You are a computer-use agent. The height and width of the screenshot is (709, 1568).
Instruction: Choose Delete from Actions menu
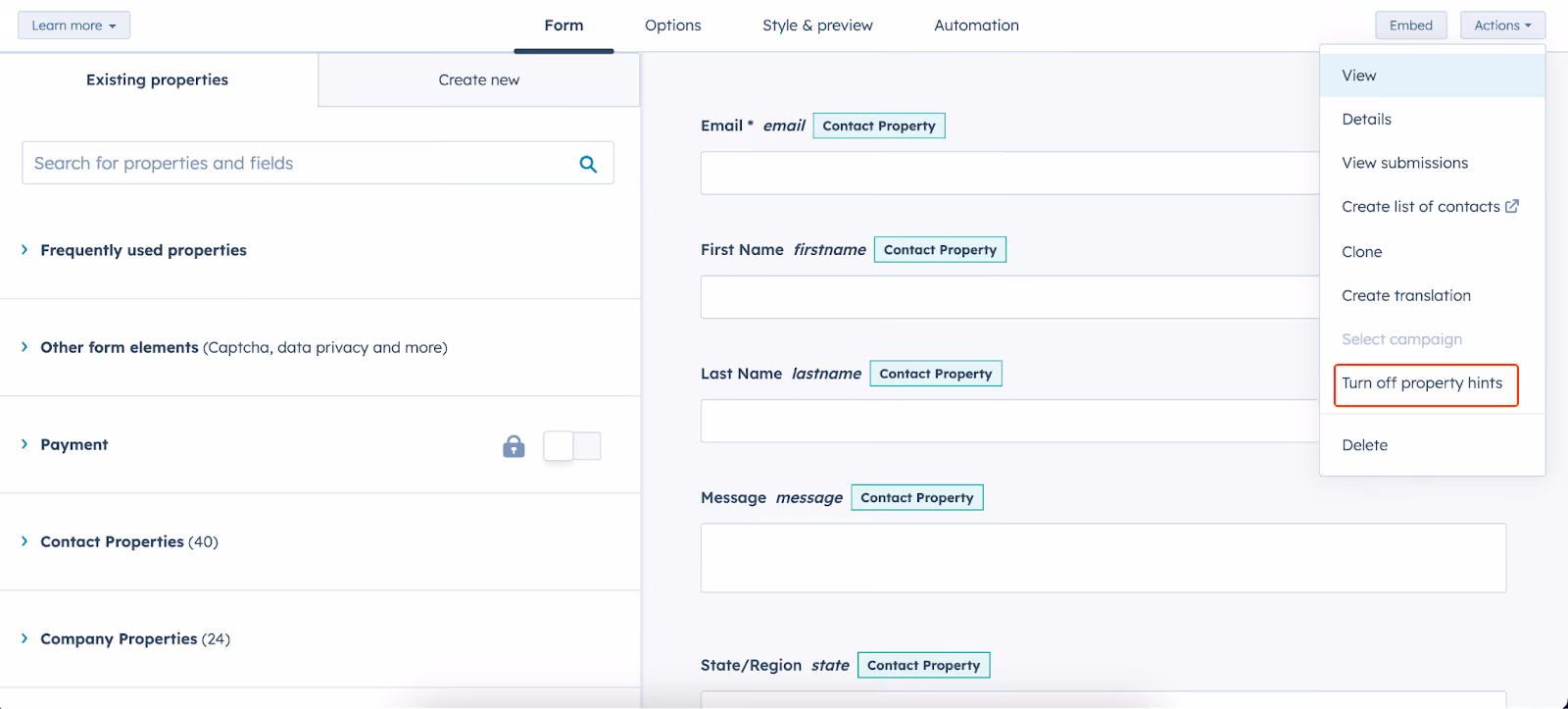click(1432, 445)
